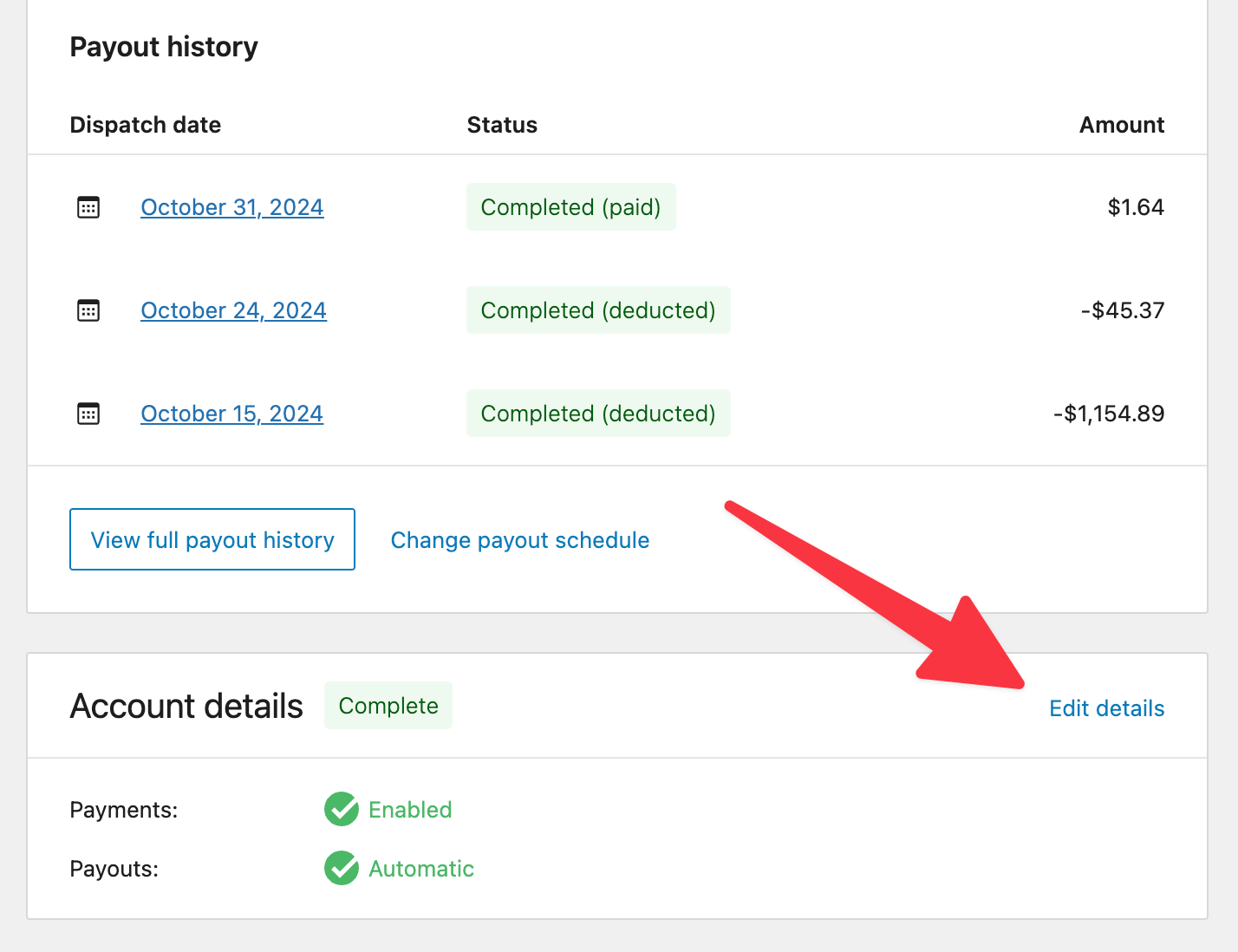Screen dimensions: 1238x952
Task: Click the green checkmark next to Automatic
Action: pyautogui.click(x=341, y=868)
